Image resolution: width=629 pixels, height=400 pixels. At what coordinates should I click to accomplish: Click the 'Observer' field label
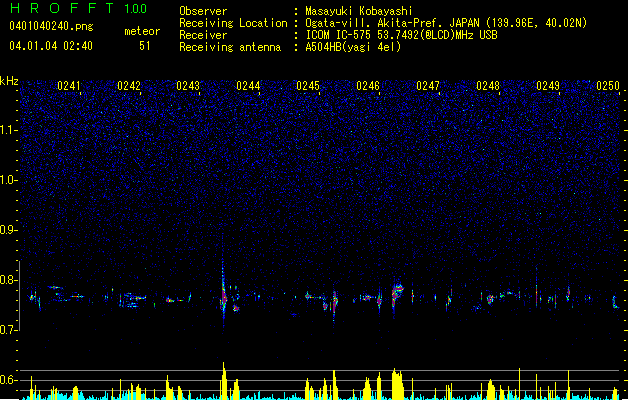(203, 11)
